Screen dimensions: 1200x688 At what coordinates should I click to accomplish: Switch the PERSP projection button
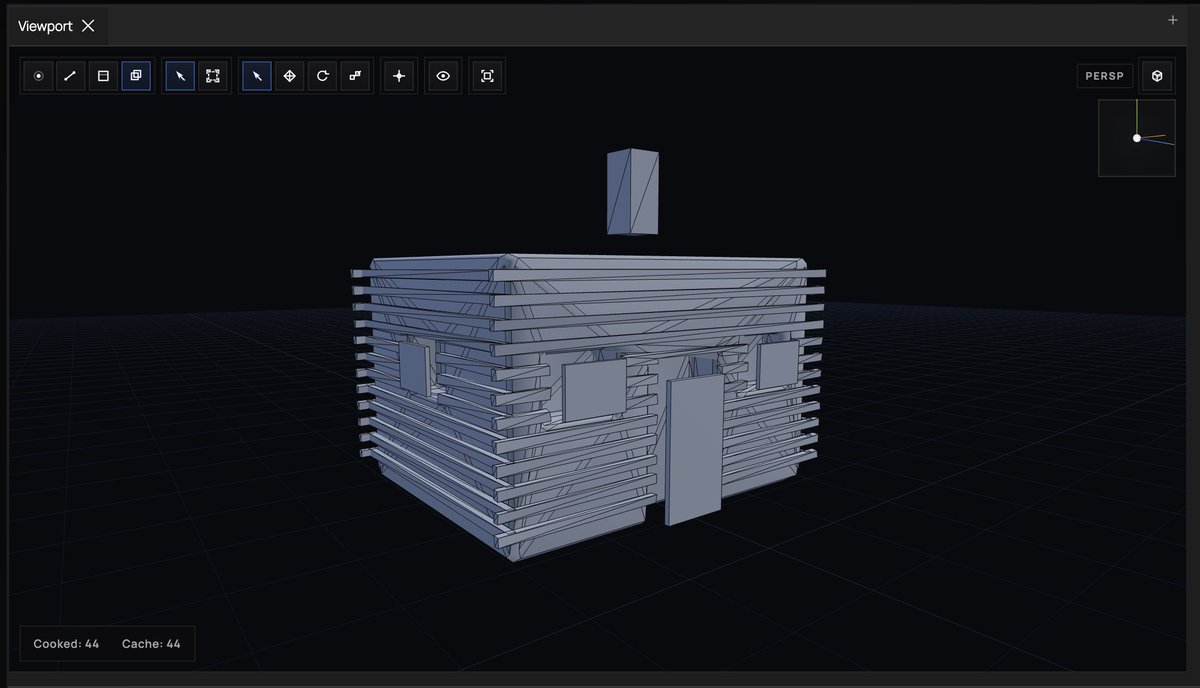1105,76
